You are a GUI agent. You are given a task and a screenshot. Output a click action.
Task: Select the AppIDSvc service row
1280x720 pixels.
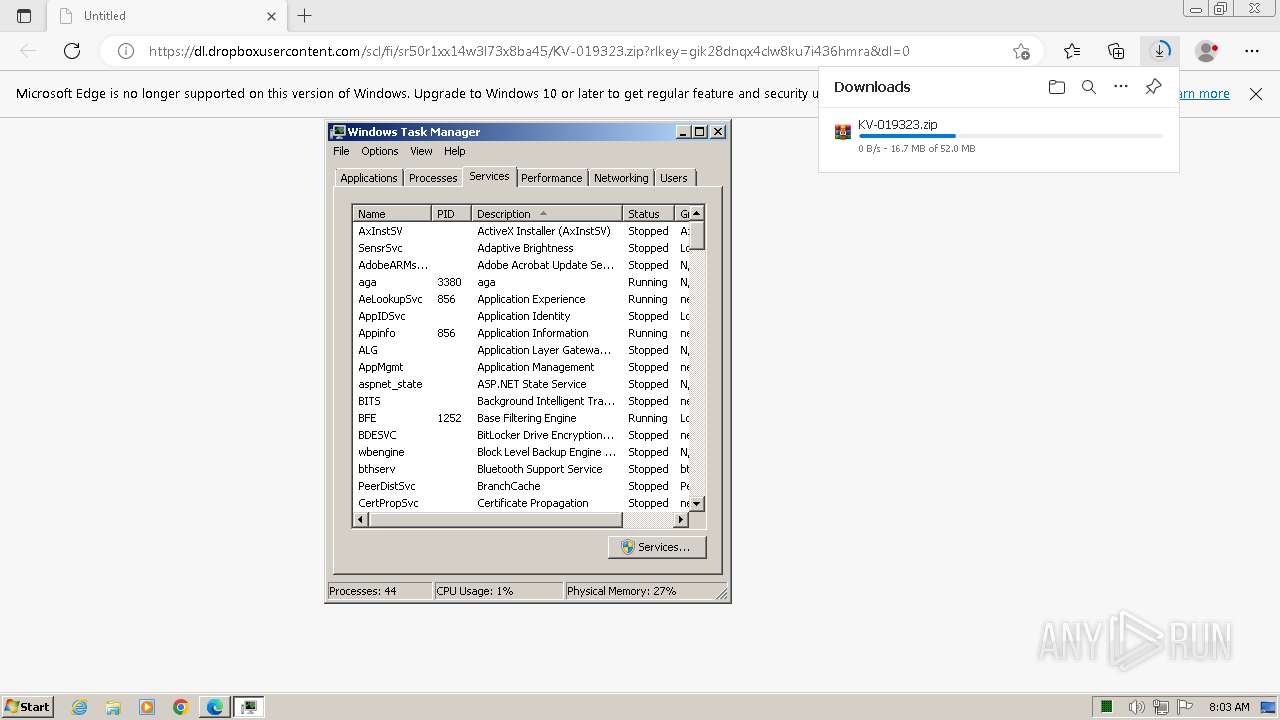coord(521,316)
